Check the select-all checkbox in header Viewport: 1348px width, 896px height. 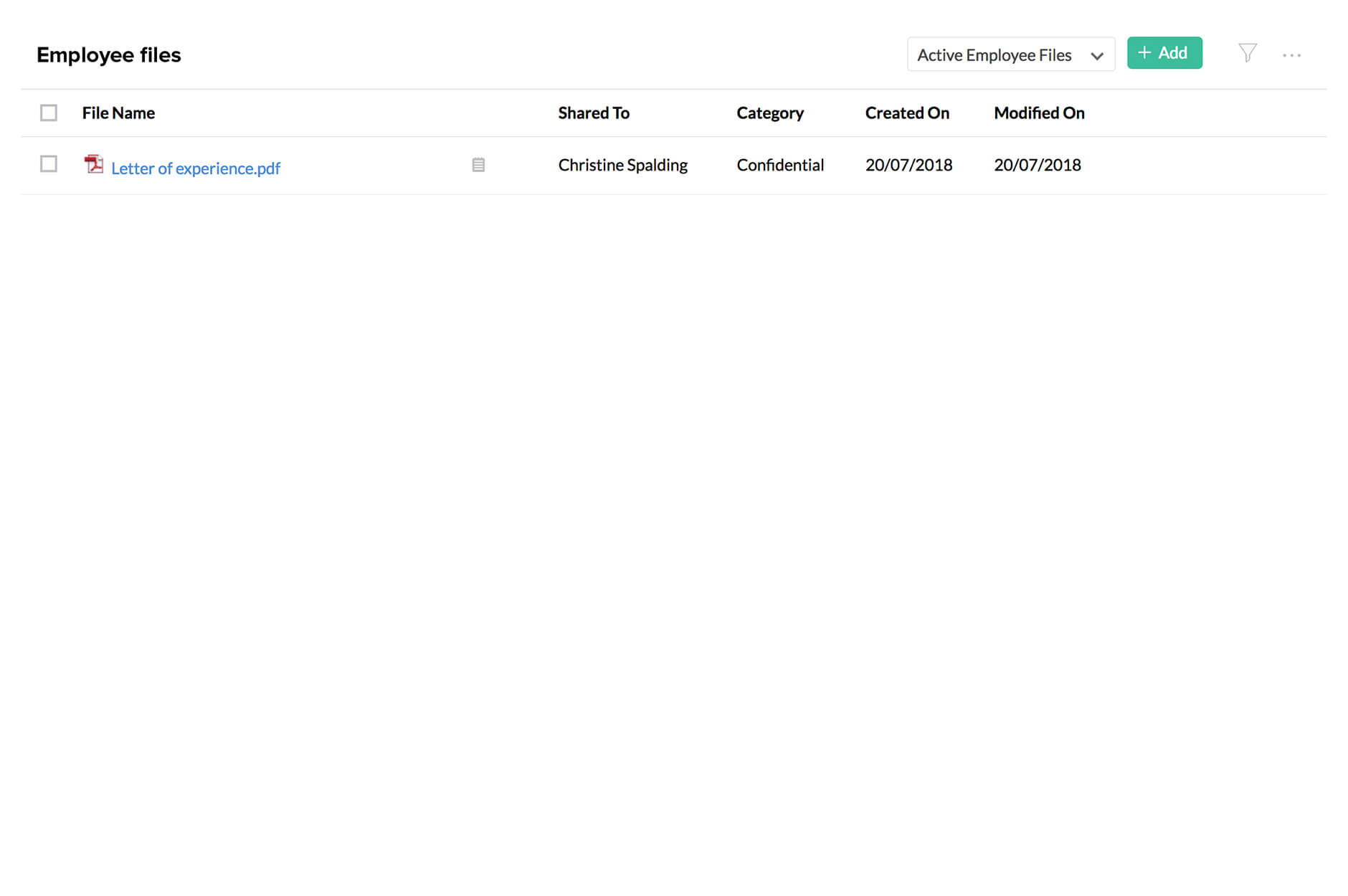click(x=48, y=113)
